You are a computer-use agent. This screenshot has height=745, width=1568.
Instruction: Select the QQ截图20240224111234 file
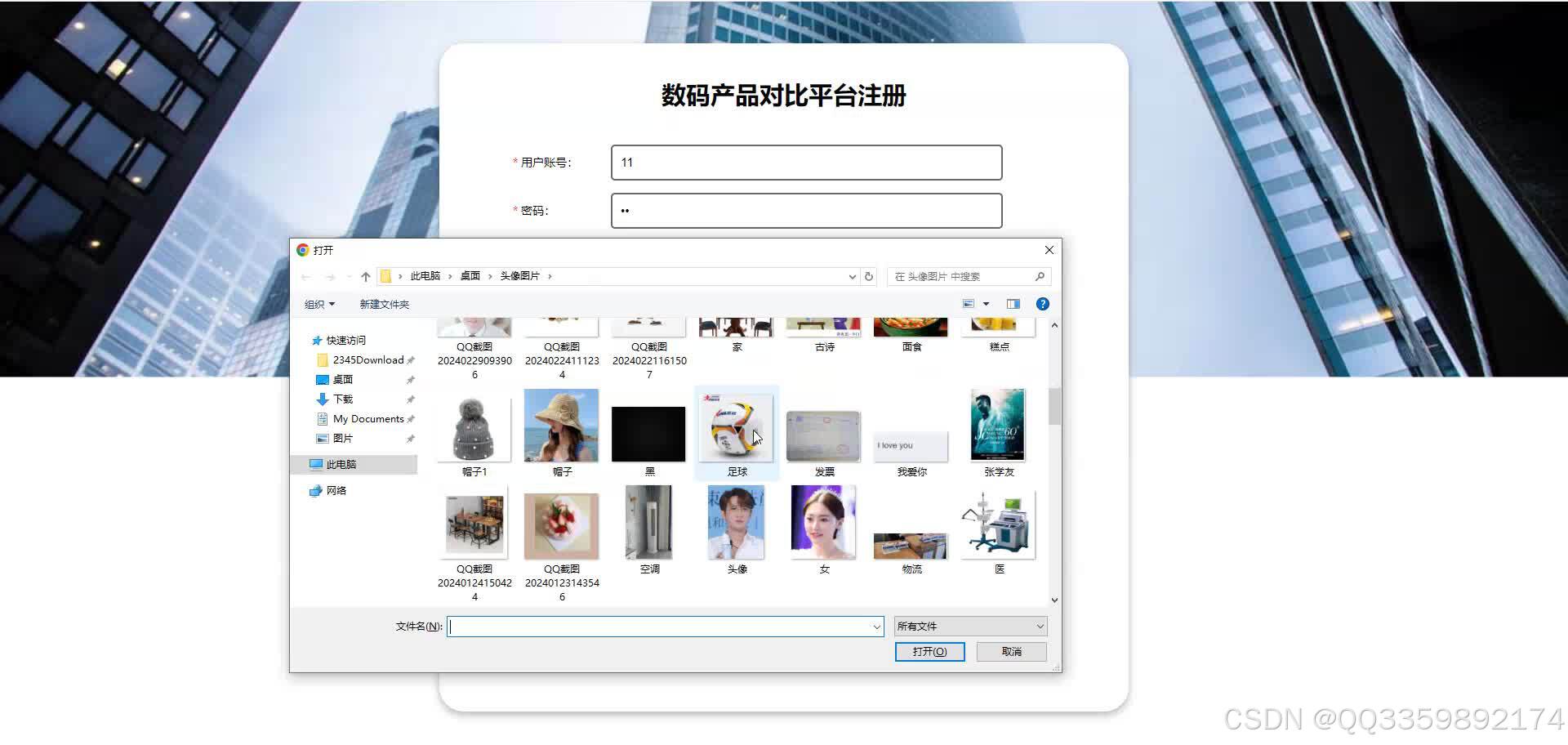click(x=562, y=350)
